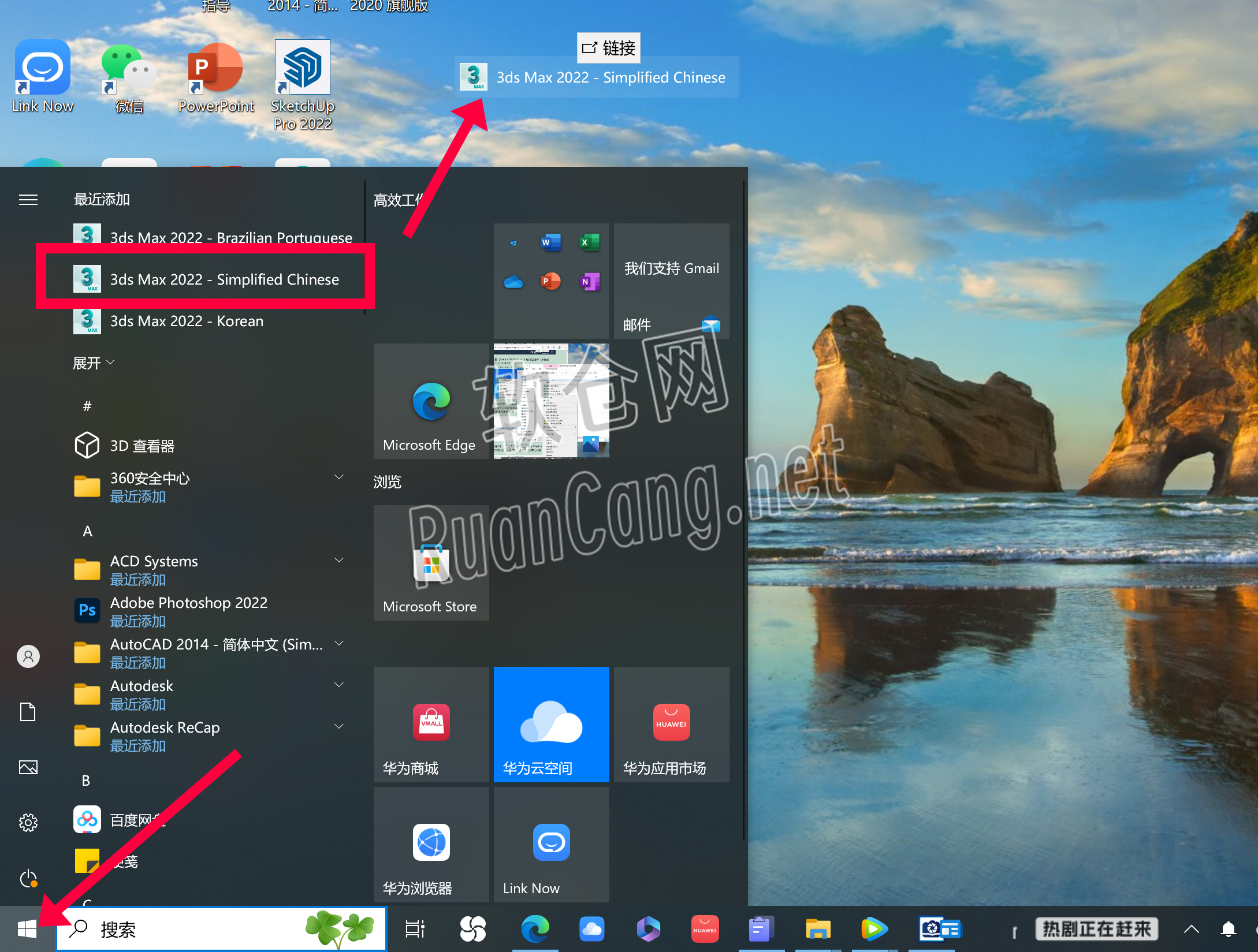Image resolution: width=1258 pixels, height=952 pixels.
Task: Open Adobe Photoshop 2022 from app list
Action: (188, 603)
